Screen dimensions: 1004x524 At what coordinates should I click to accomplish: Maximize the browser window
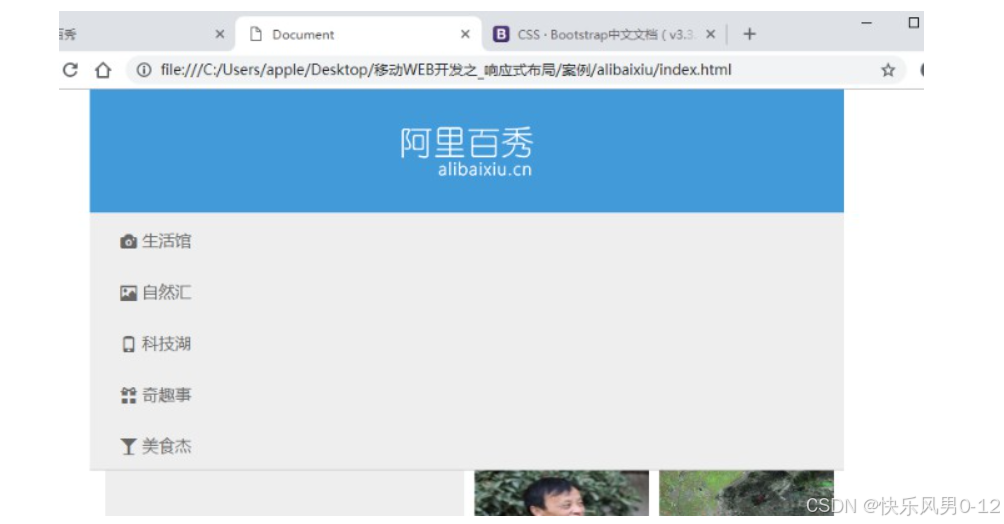[914, 23]
